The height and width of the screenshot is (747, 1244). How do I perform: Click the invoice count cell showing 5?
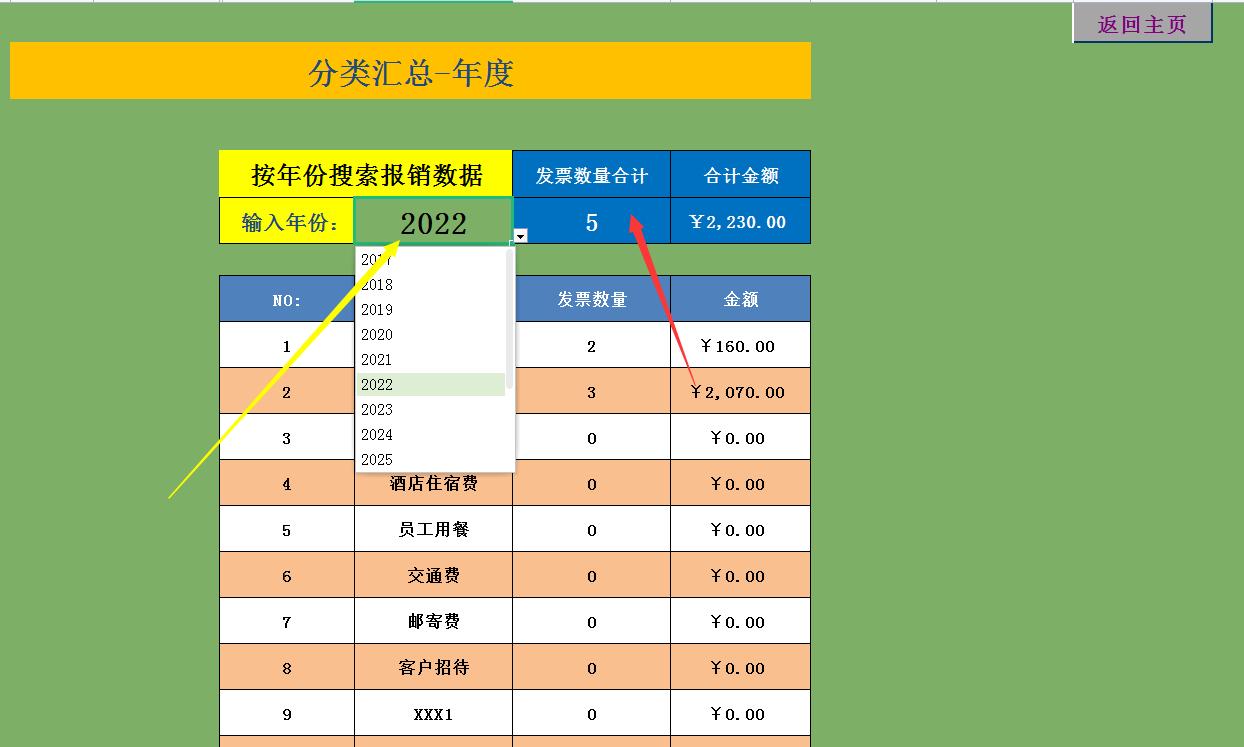tap(590, 221)
